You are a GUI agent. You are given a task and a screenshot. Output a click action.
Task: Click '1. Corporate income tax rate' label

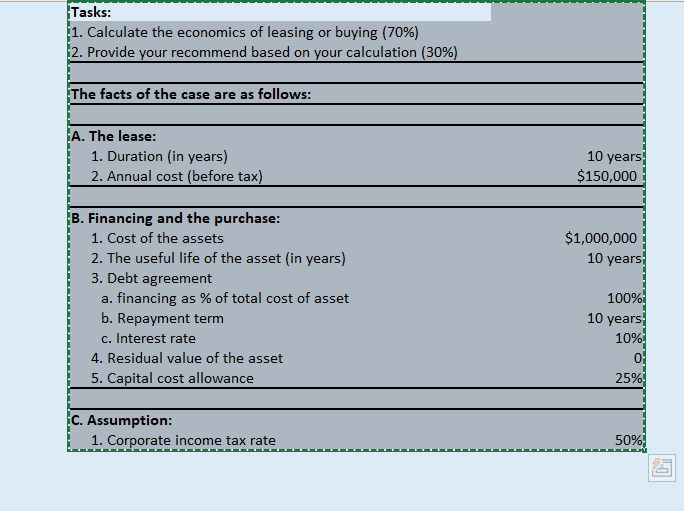click(183, 440)
